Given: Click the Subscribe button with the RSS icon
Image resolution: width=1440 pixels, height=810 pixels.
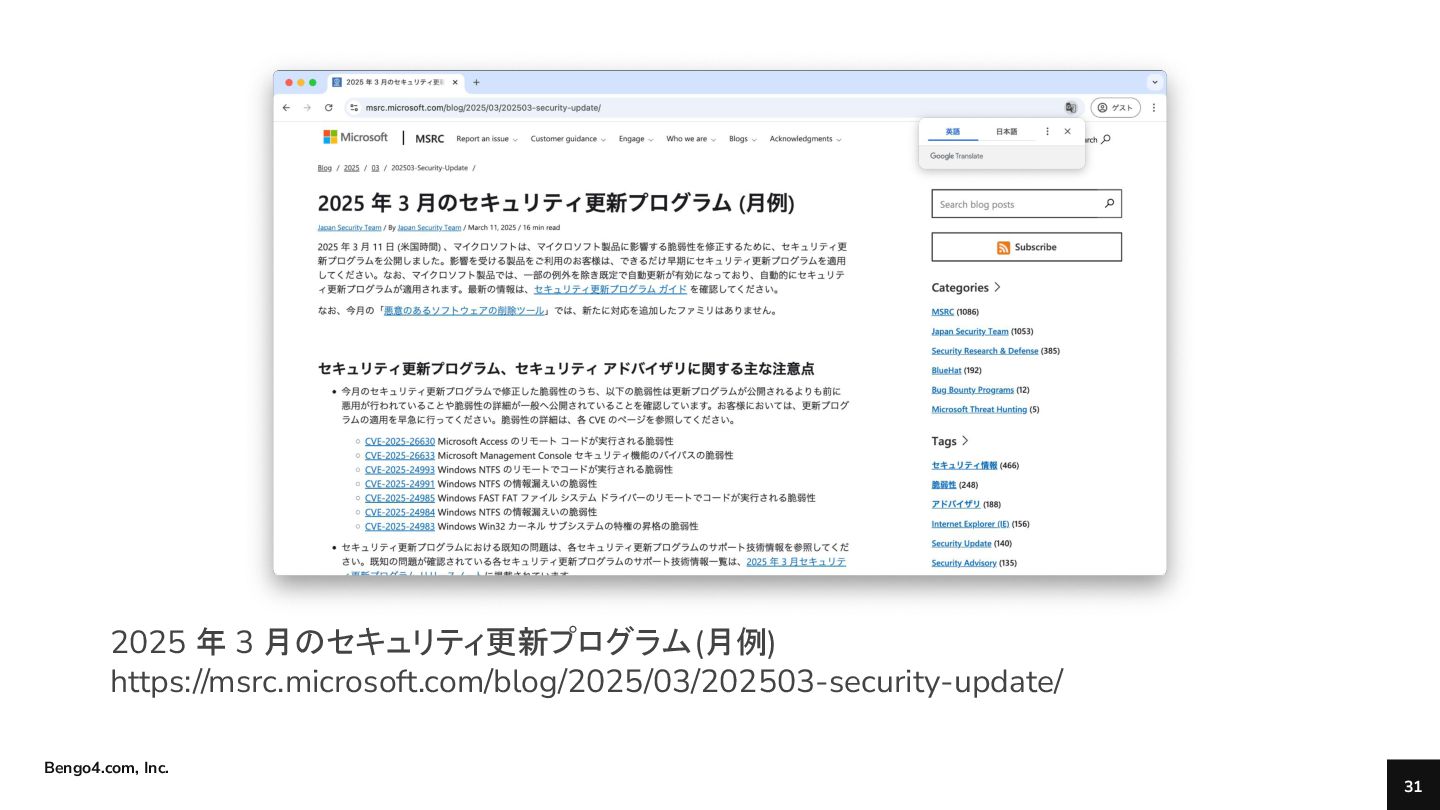Looking at the screenshot, I should pyautogui.click(x=1026, y=247).
